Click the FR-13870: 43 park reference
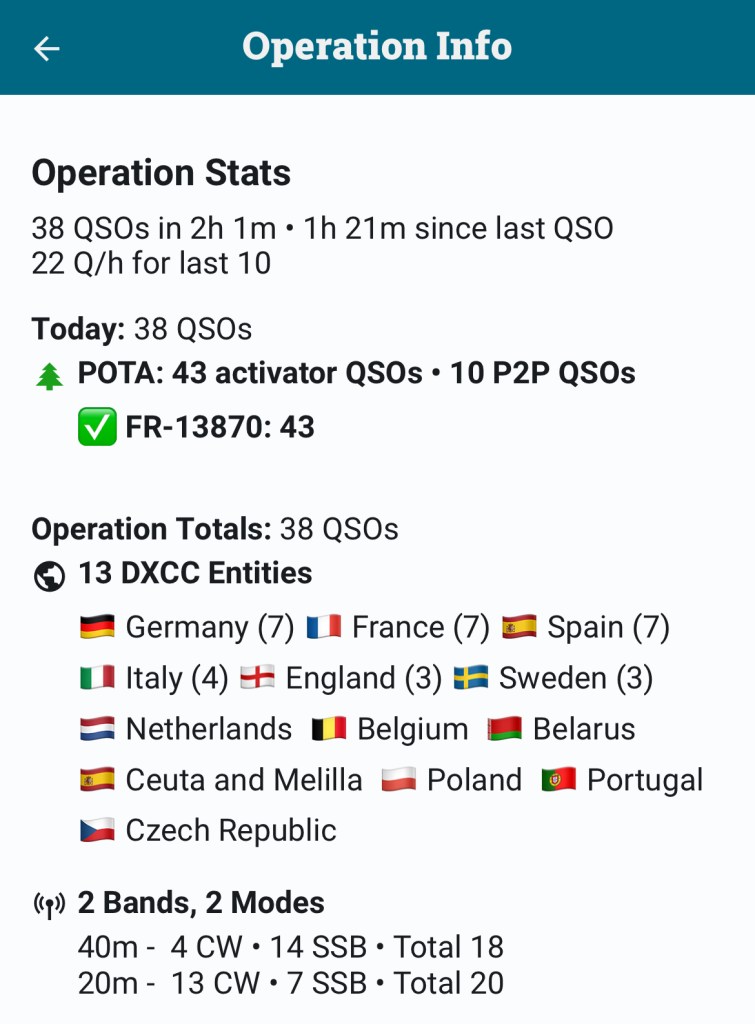The width and height of the screenshot is (755, 1024). [x=220, y=427]
